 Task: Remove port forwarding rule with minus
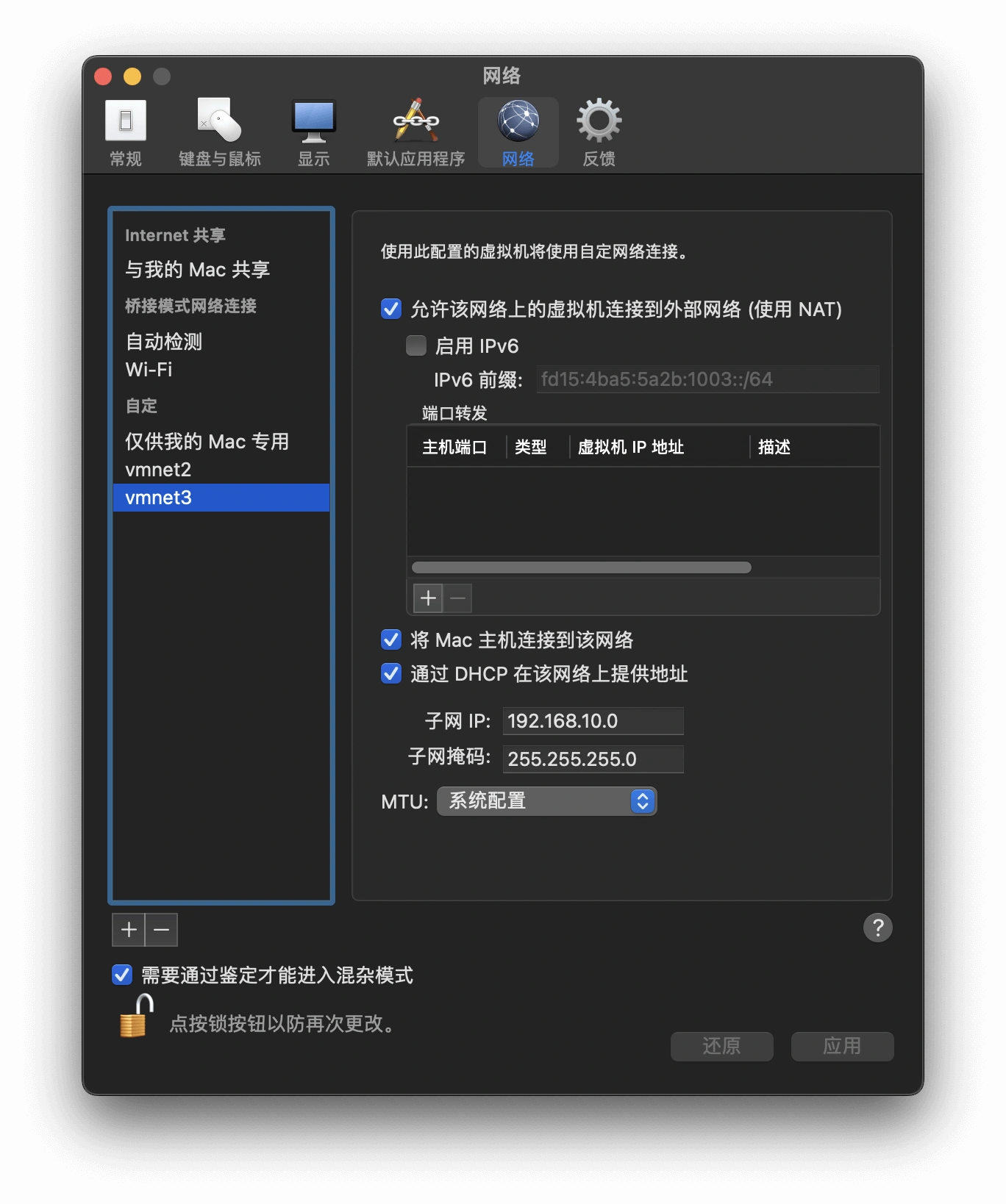tap(457, 598)
